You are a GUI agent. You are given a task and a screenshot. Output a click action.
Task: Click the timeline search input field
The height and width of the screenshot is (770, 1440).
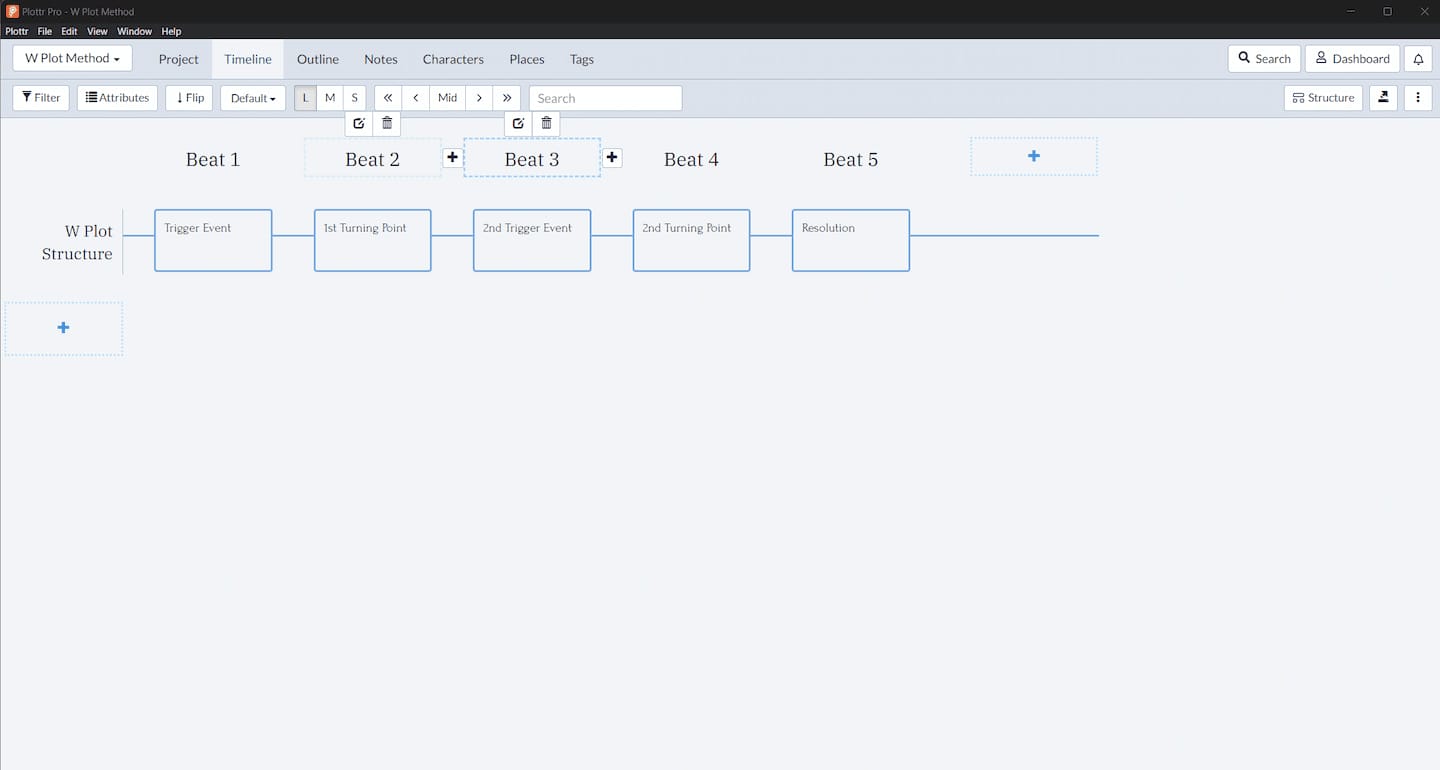click(605, 98)
